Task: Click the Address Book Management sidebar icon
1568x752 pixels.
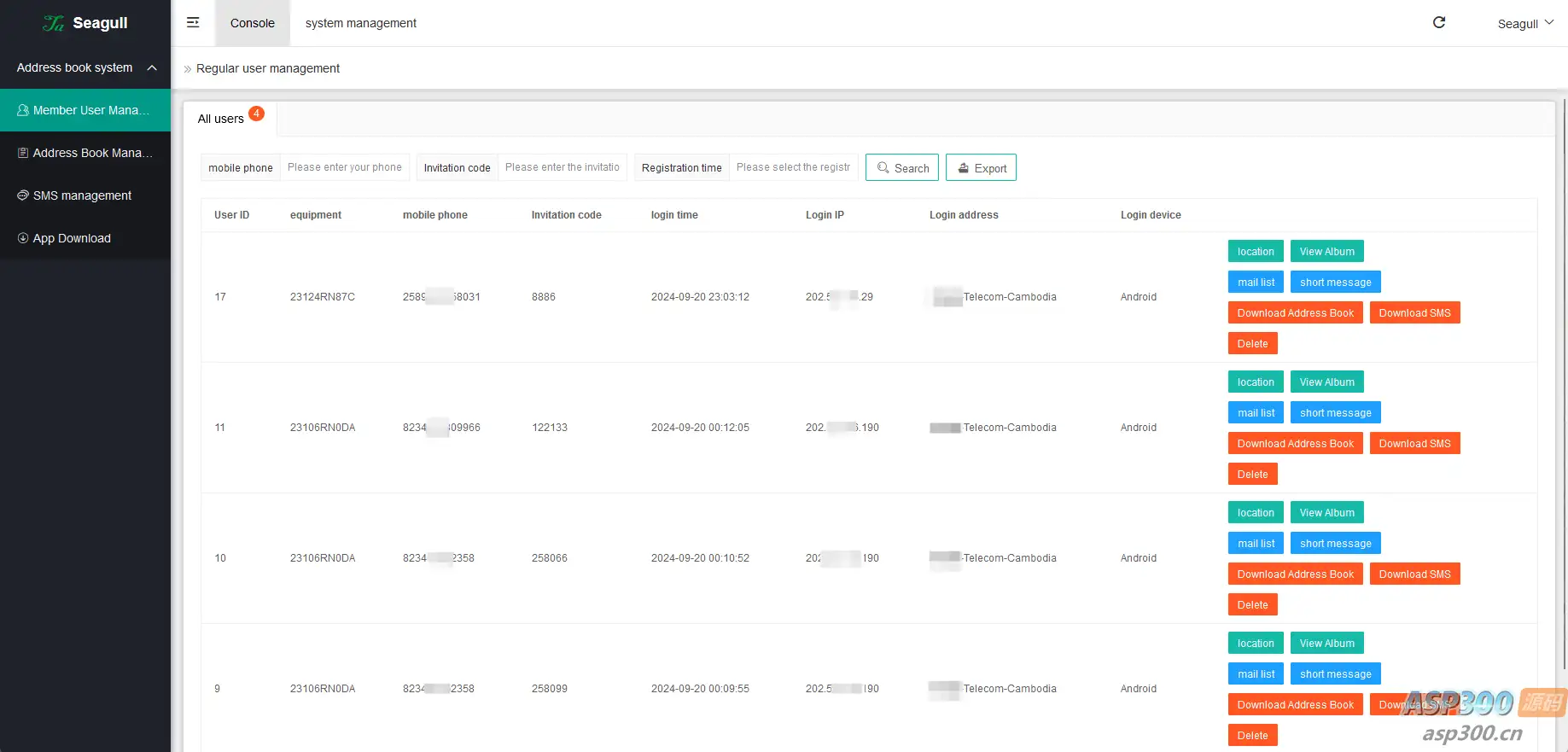Action: pos(23,153)
